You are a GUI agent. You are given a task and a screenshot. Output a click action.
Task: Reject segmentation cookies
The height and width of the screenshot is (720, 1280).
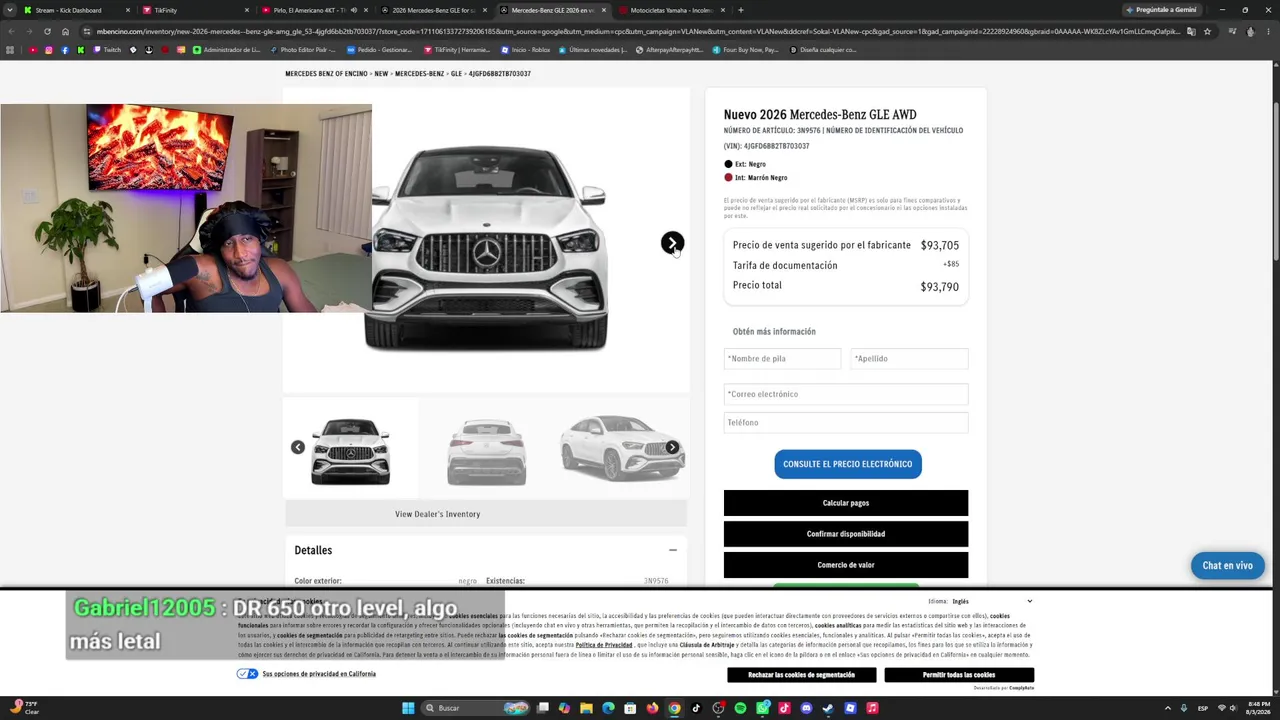pyautogui.click(x=801, y=675)
